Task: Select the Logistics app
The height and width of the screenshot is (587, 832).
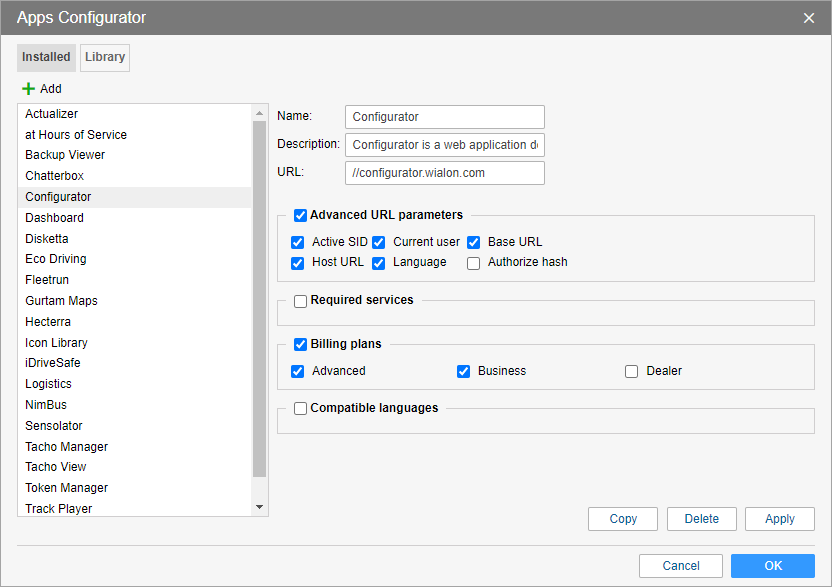Action: click(134, 384)
